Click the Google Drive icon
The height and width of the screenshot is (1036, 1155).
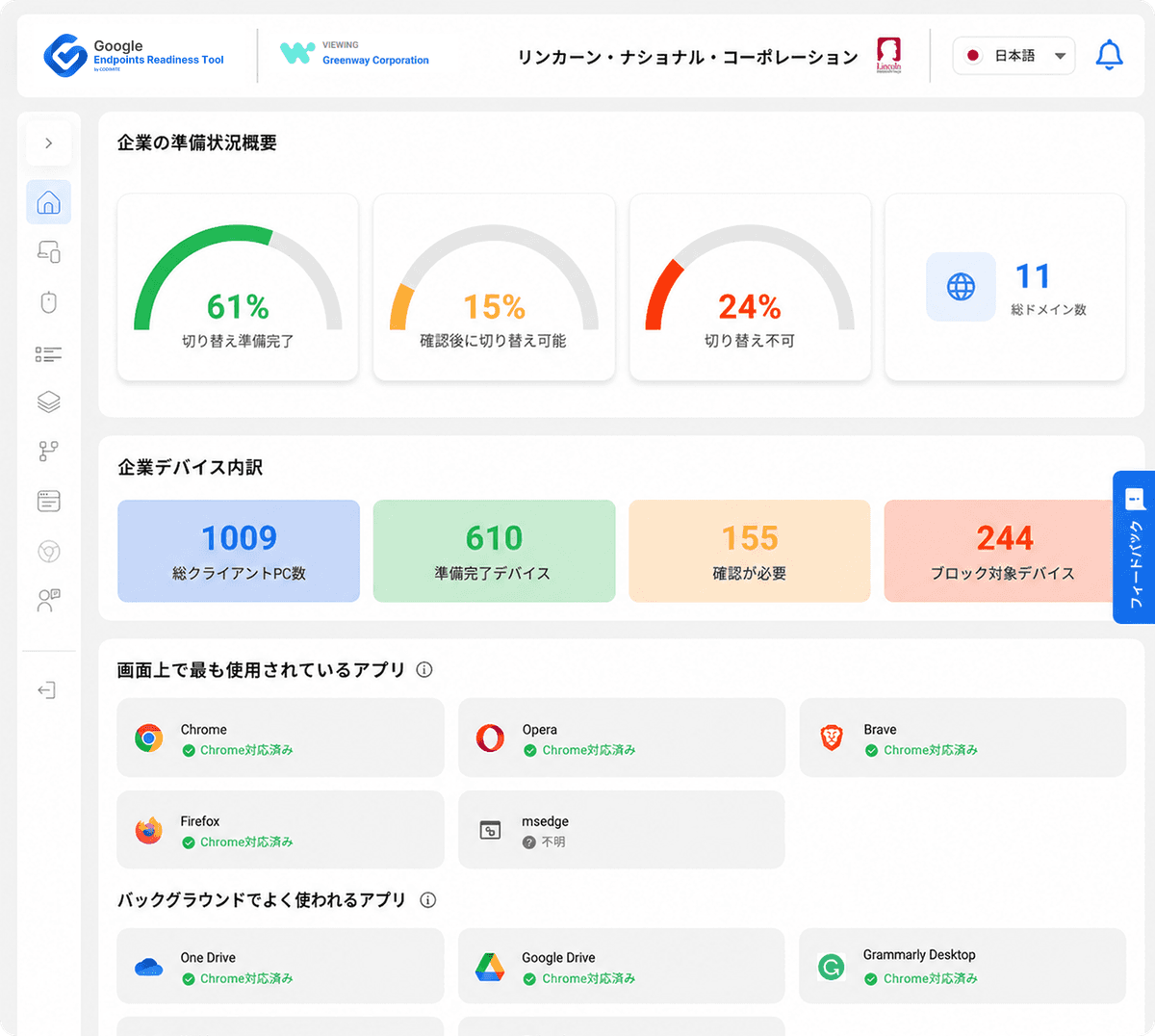pos(490,967)
